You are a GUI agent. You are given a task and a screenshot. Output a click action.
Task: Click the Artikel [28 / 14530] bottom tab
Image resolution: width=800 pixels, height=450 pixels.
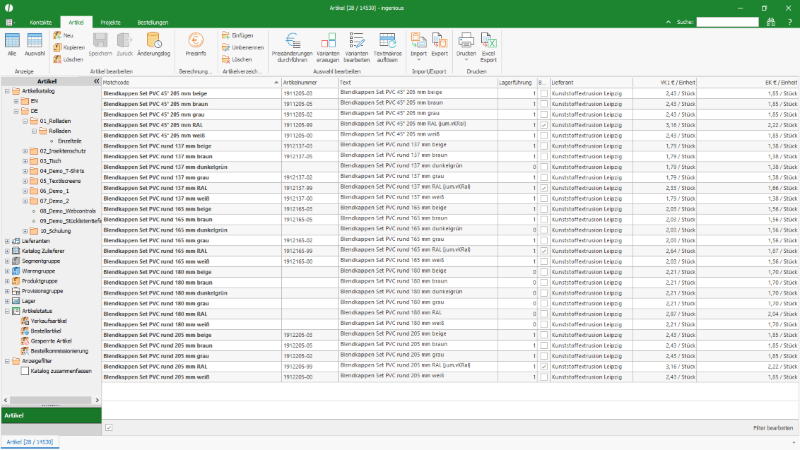tap(30, 442)
